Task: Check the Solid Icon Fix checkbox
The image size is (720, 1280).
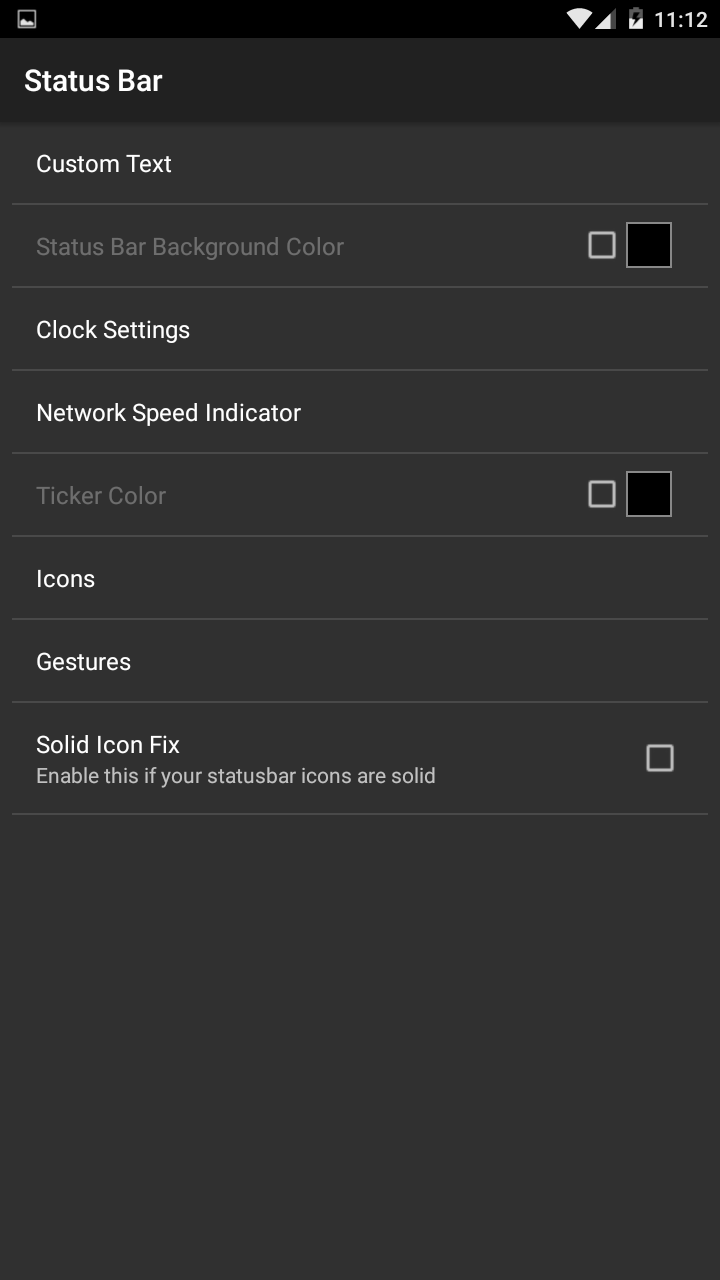Action: pyautogui.click(x=660, y=758)
